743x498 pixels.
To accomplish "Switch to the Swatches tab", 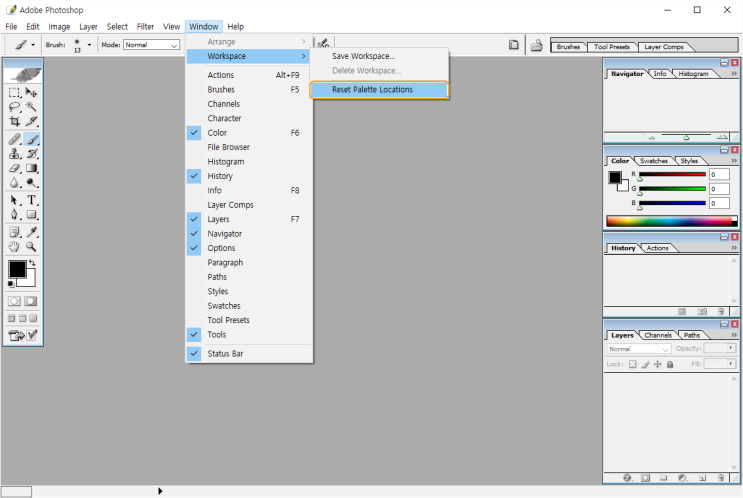I will click(653, 161).
